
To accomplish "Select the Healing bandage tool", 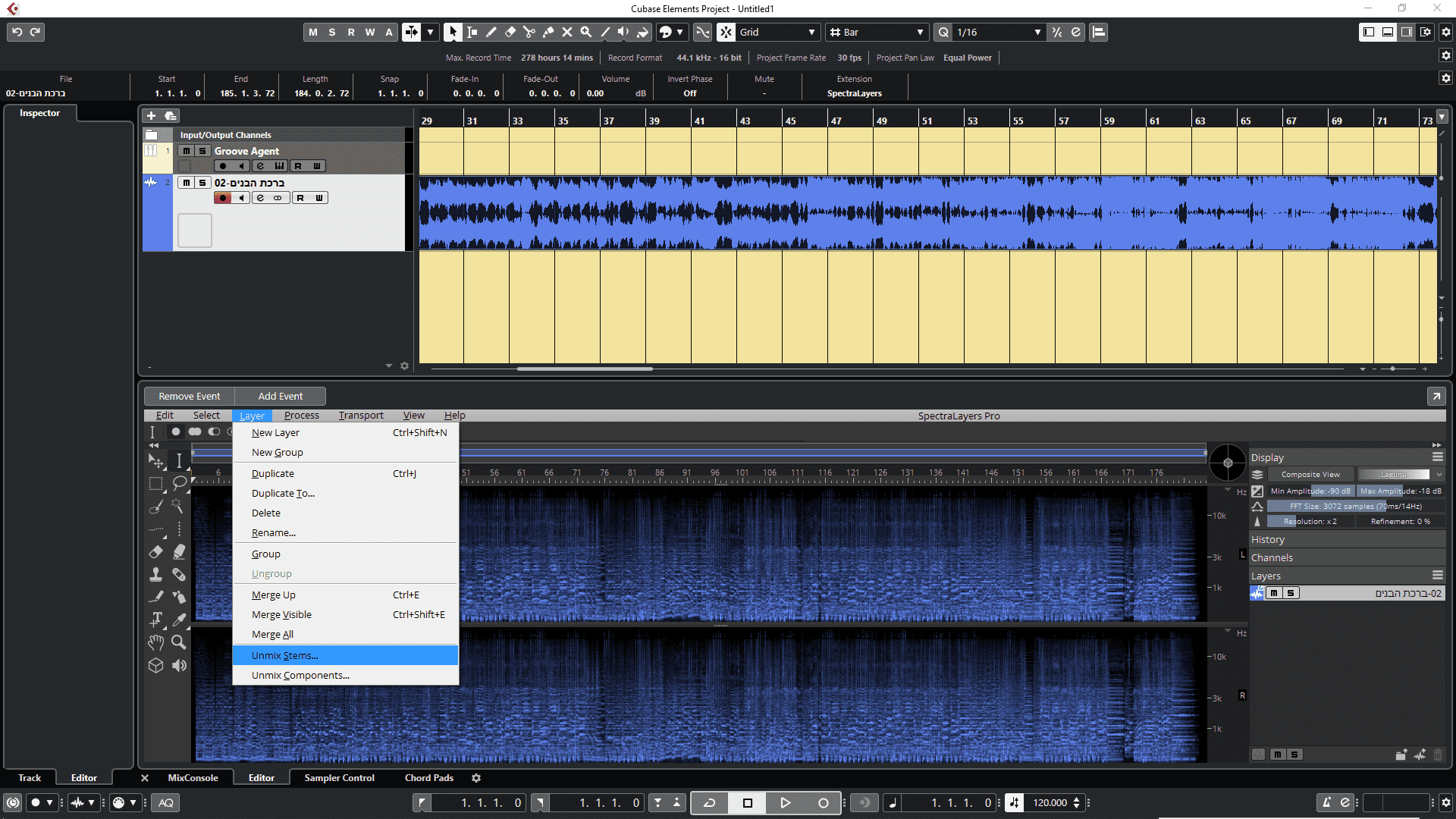I will point(179,574).
